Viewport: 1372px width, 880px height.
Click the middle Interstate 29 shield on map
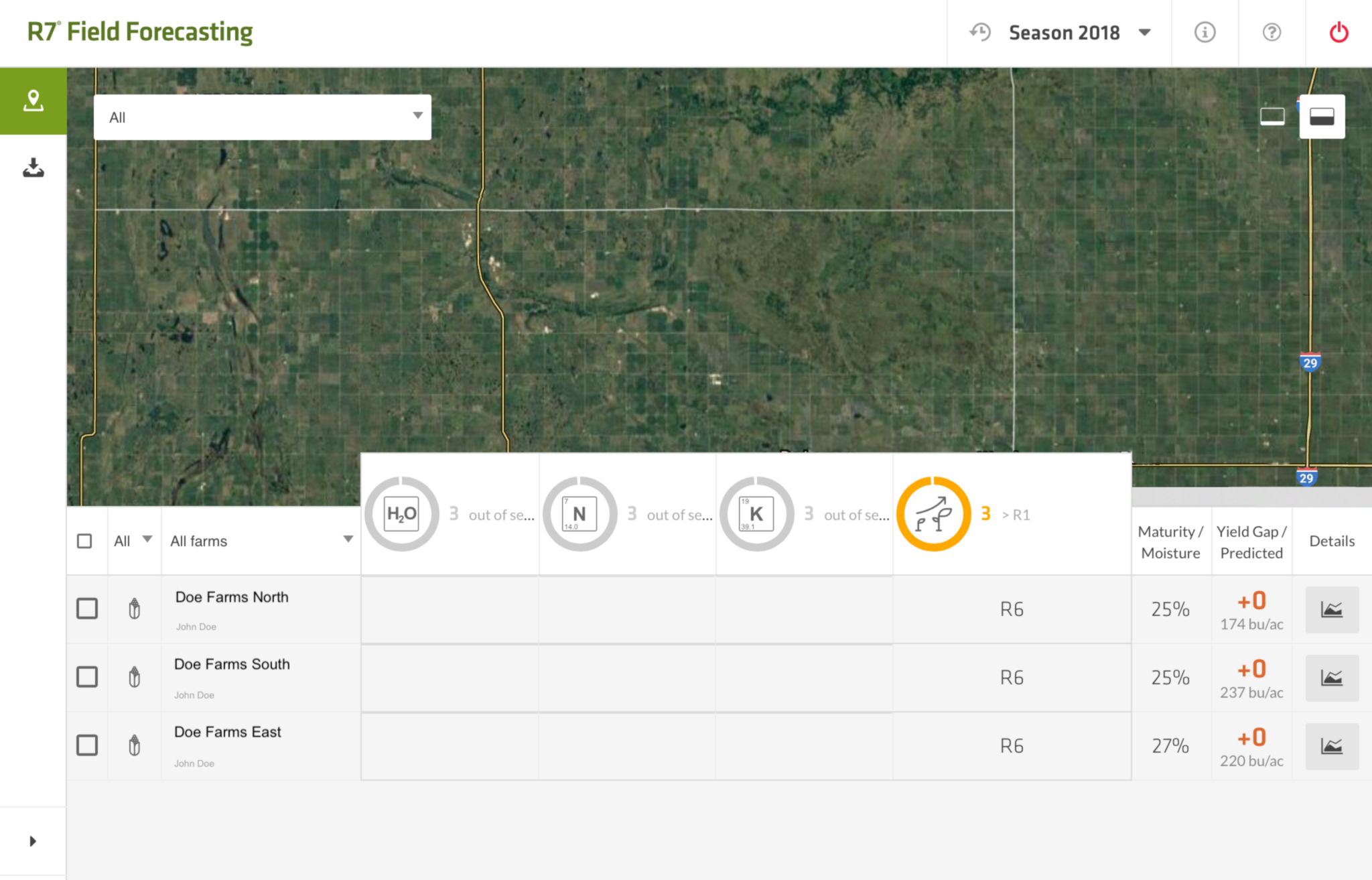click(x=1310, y=362)
